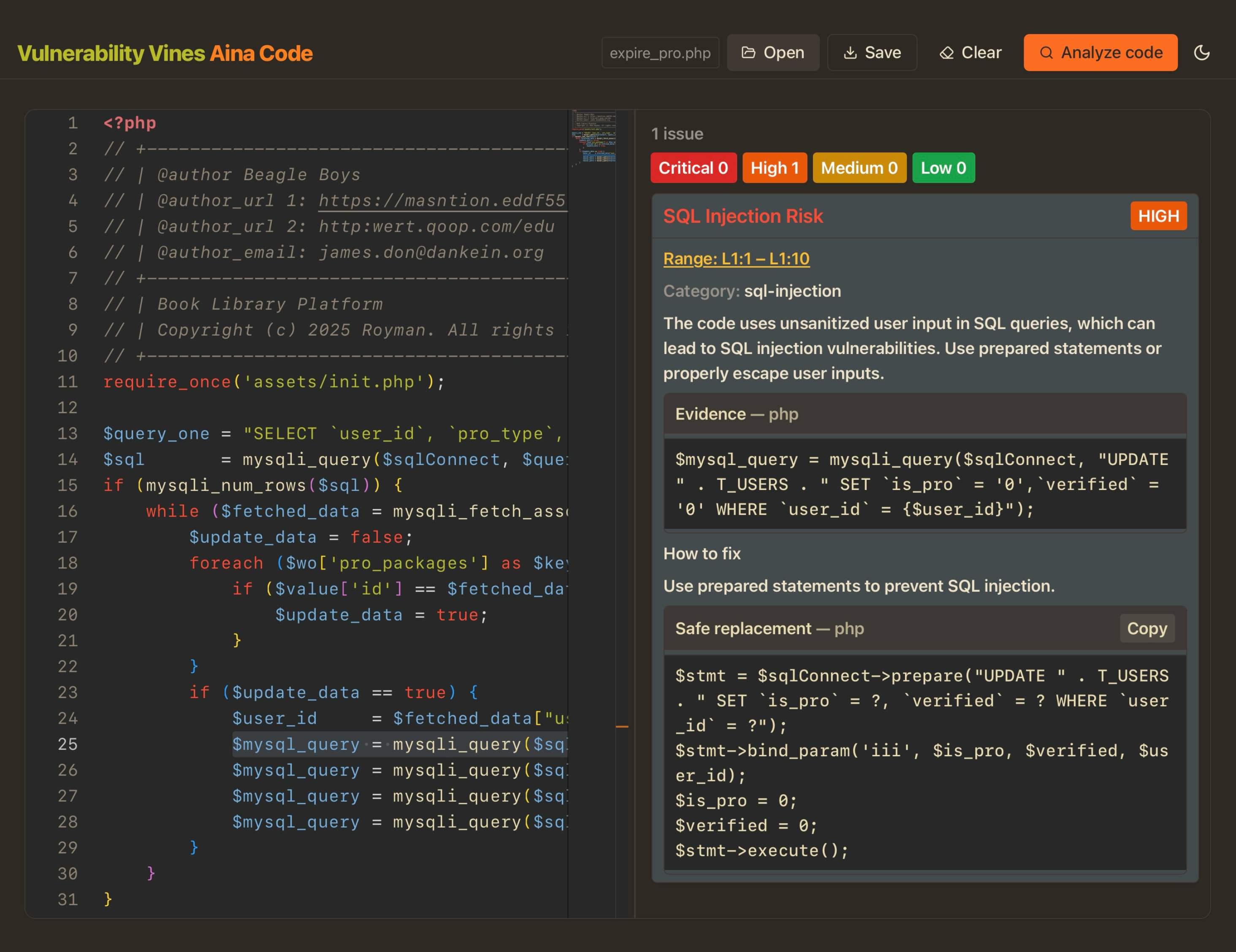The height and width of the screenshot is (952, 1236).
Task: Click the SQL Injection Risk issue title
Action: [x=743, y=216]
